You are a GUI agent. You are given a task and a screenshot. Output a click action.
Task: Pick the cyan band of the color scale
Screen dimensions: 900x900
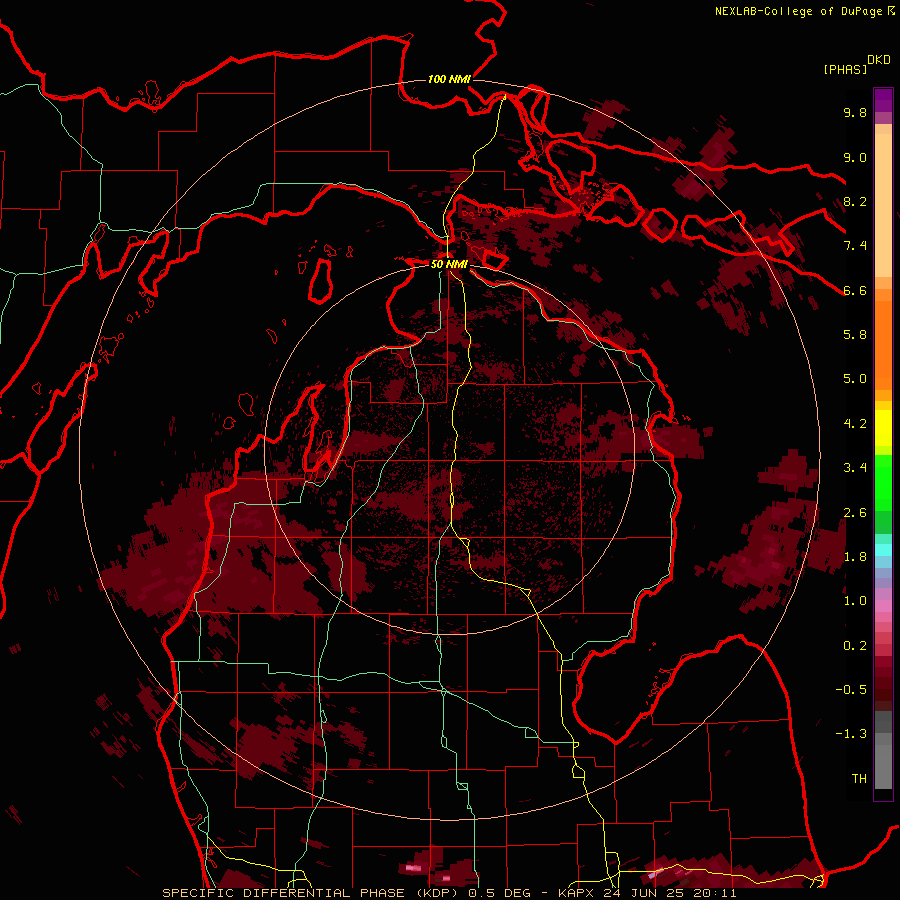point(883,549)
